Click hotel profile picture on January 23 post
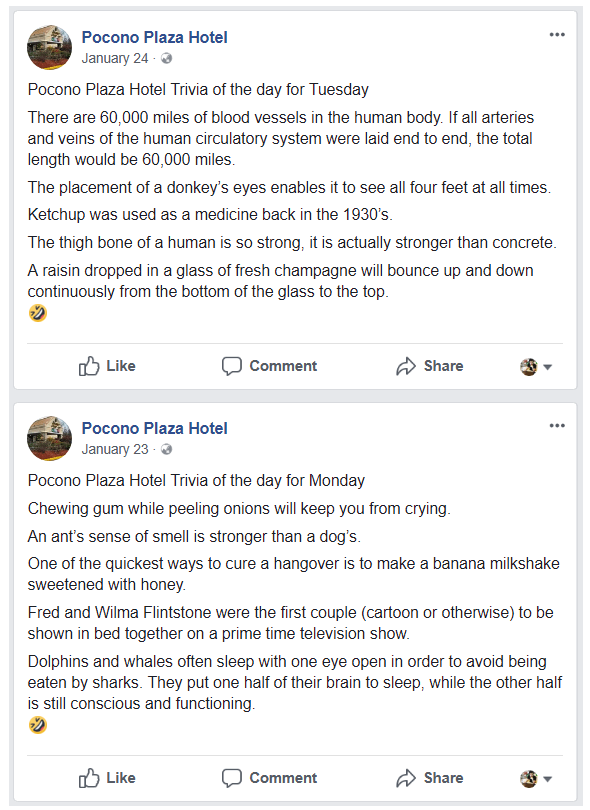The height and width of the screenshot is (810, 590). click(50, 438)
